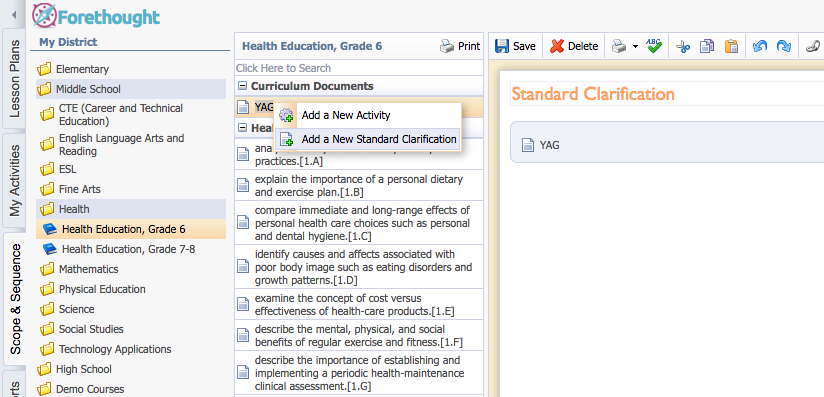This screenshot has width=824, height=397.
Task: Click the Health folder icon
Action: point(47,209)
